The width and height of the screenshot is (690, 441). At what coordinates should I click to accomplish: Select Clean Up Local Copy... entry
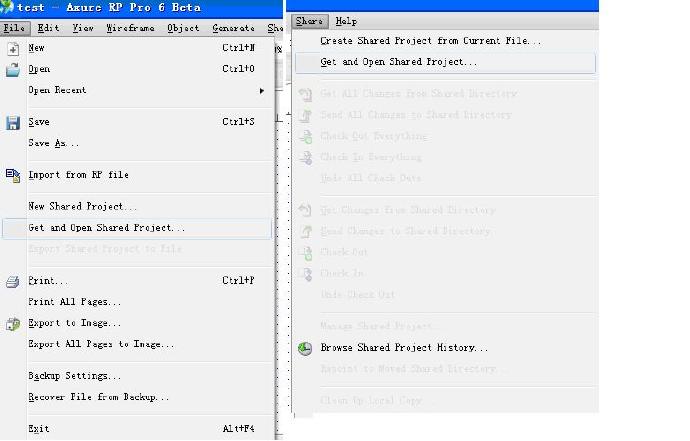[x=377, y=401]
